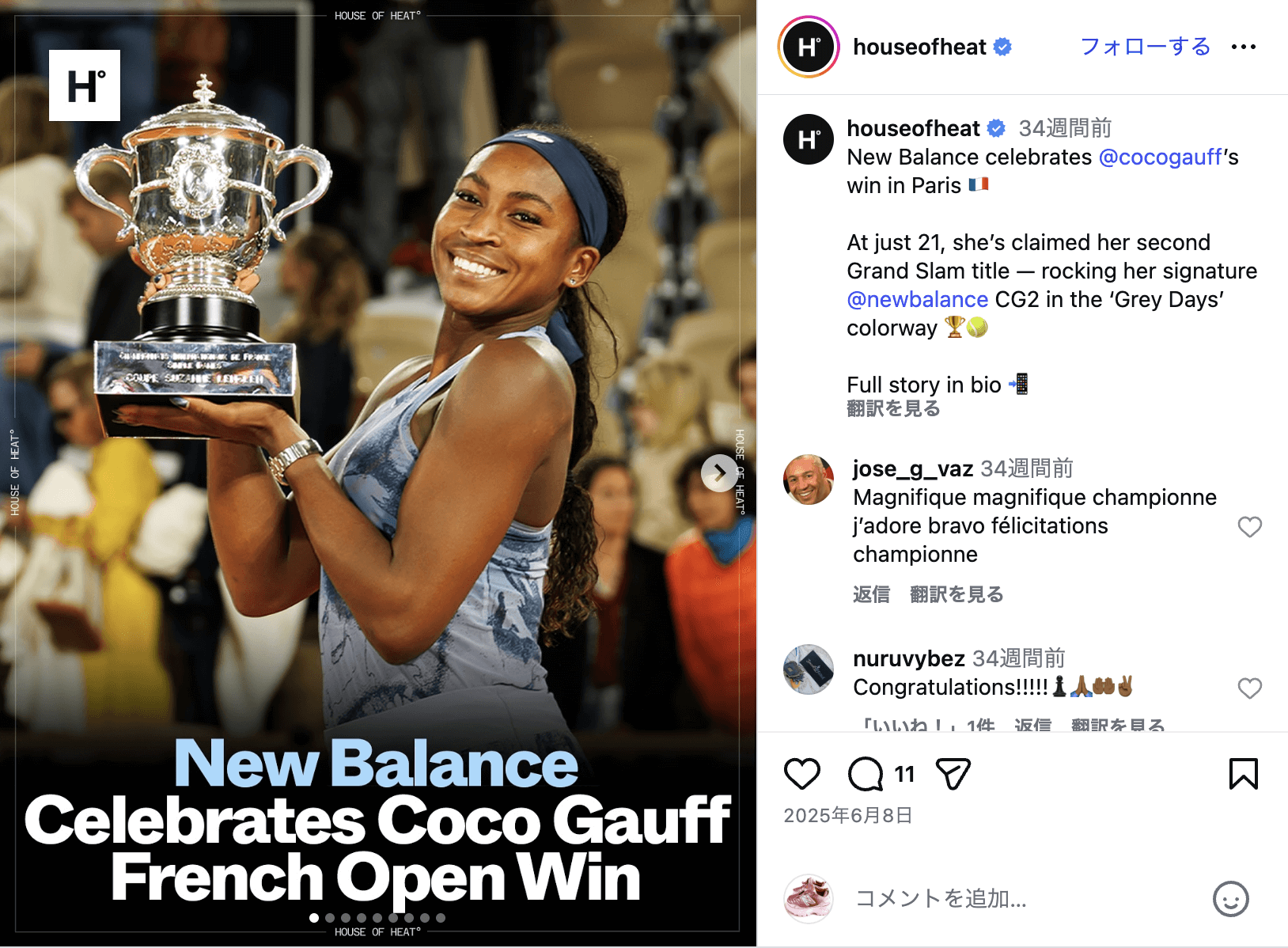Share the post with the paper plane icon
The width and height of the screenshot is (1288, 948).
953,774
